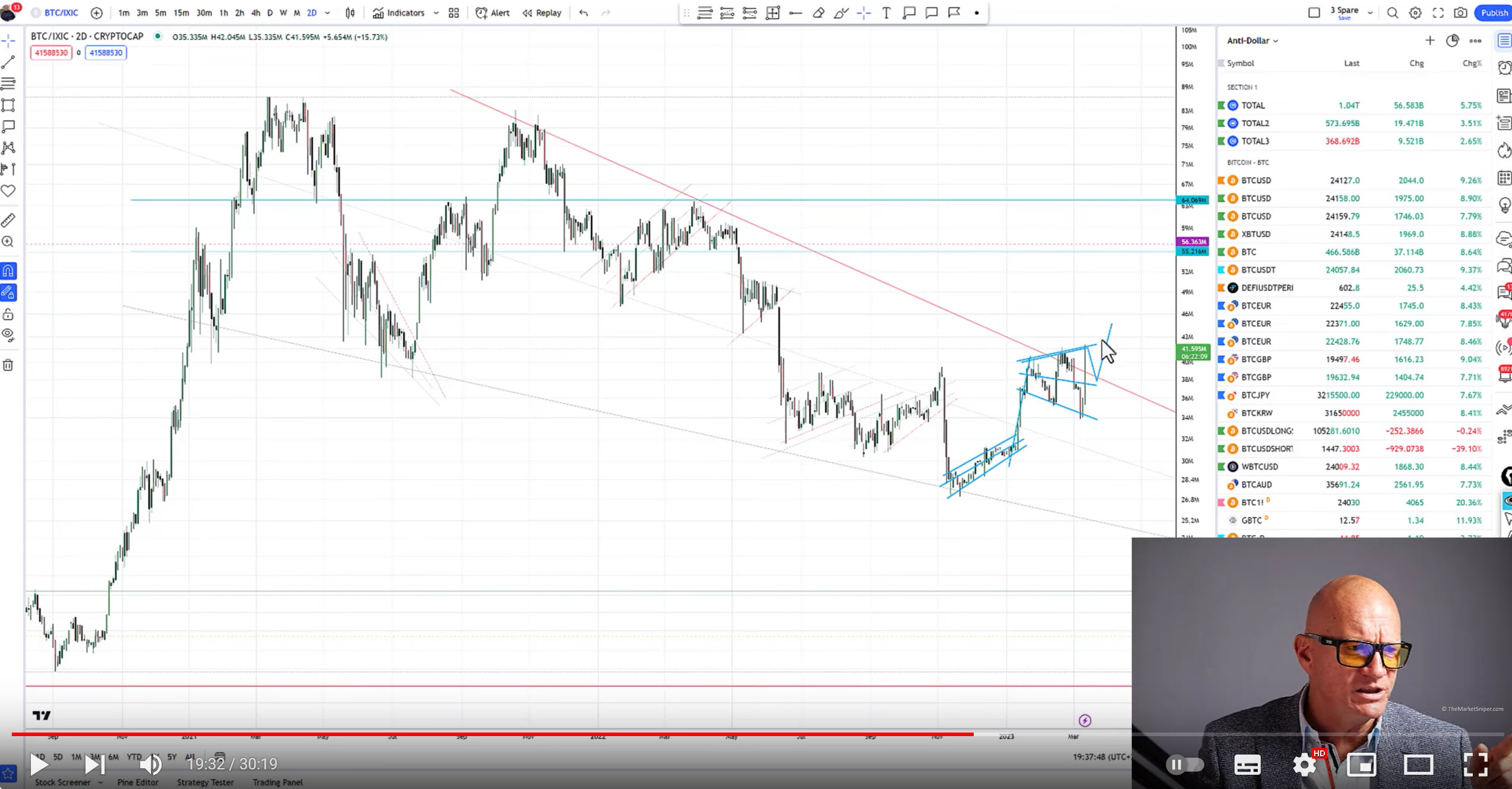Start bar Replay mode
1512x789 pixels.
tap(542, 12)
